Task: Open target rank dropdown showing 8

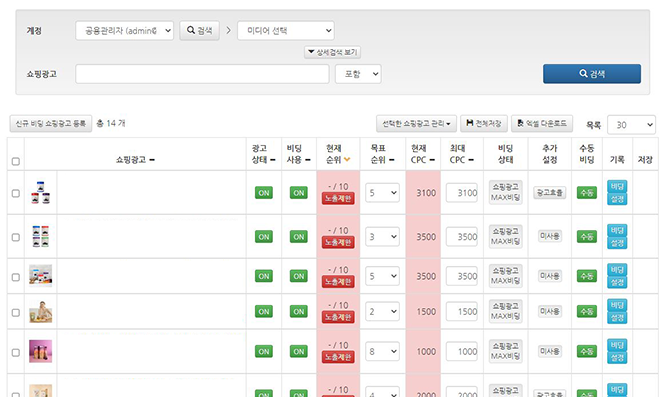Action: coord(382,351)
